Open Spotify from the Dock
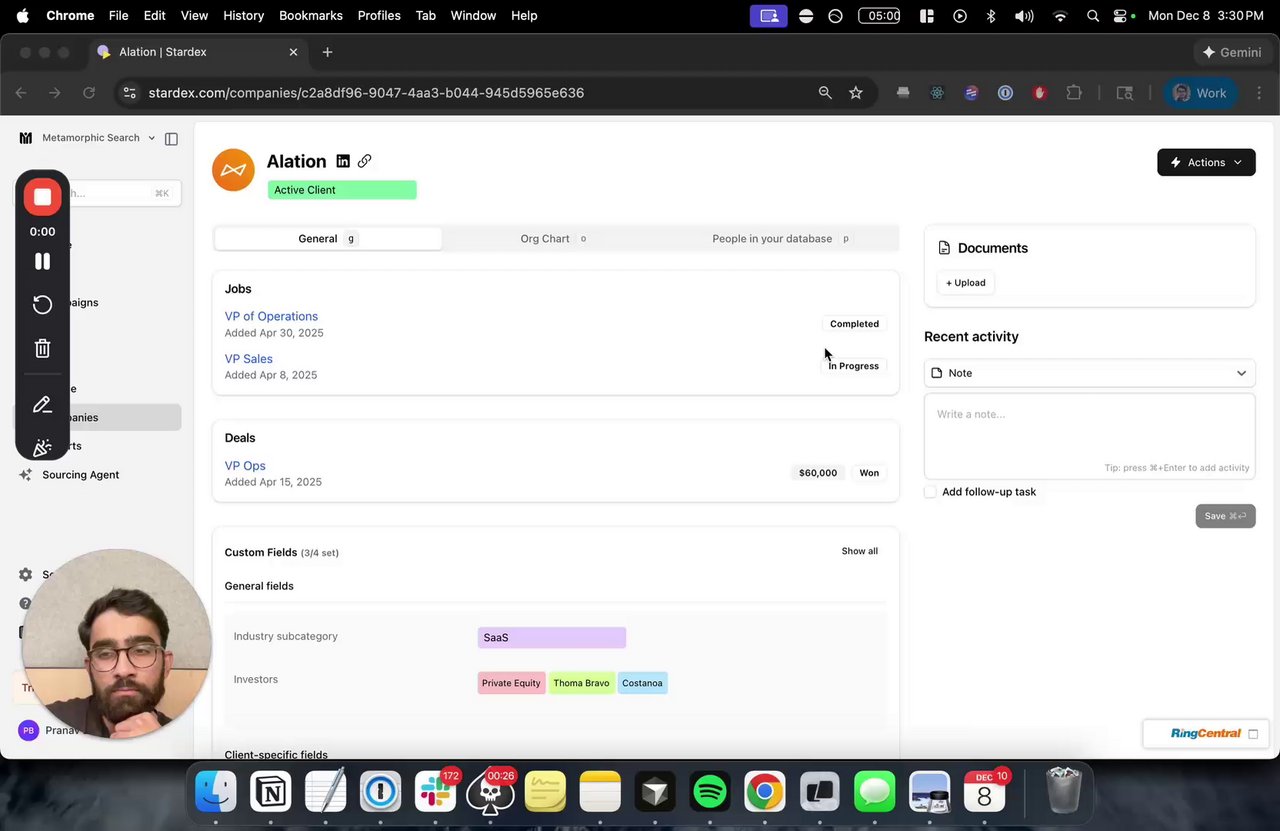Viewport: 1280px width, 831px height. click(x=710, y=792)
